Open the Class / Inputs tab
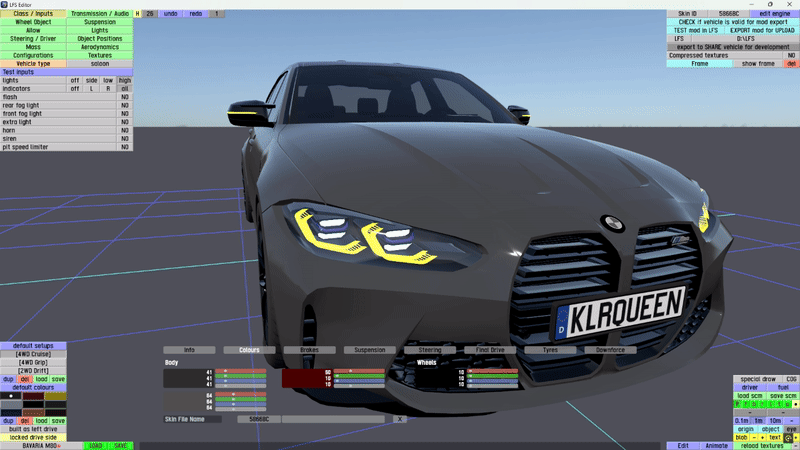Viewport: 800px width, 450px height. coord(33,14)
